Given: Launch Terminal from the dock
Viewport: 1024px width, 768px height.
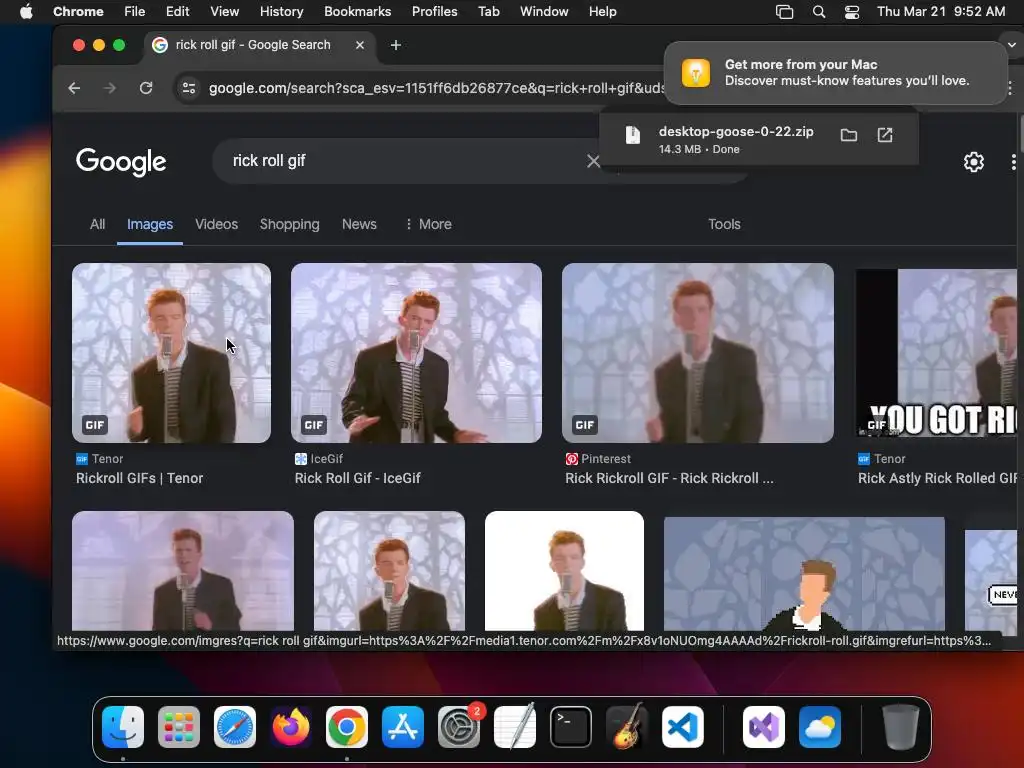Looking at the screenshot, I should (571, 727).
